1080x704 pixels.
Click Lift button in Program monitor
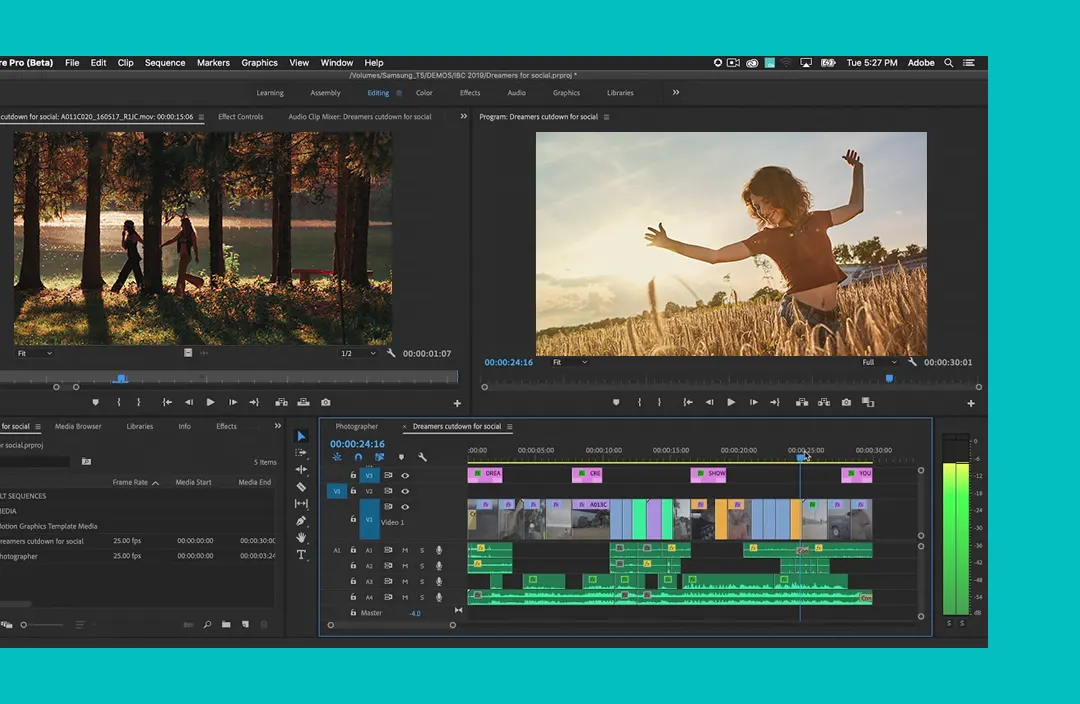(802, 402)
